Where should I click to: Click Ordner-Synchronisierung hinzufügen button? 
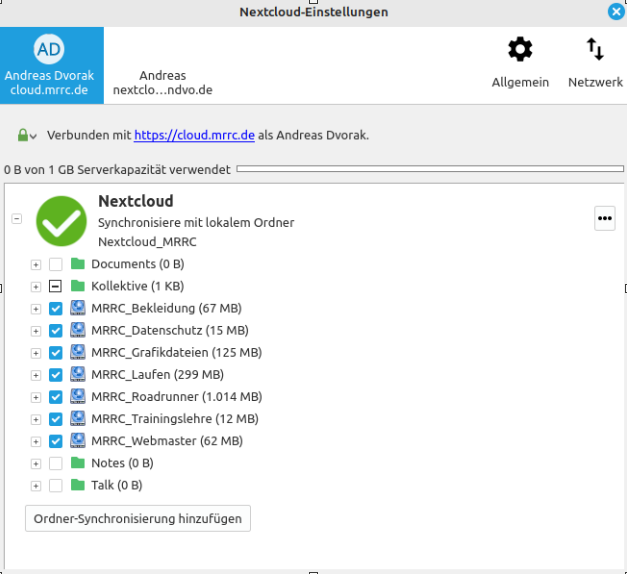[x=138, y=518]
